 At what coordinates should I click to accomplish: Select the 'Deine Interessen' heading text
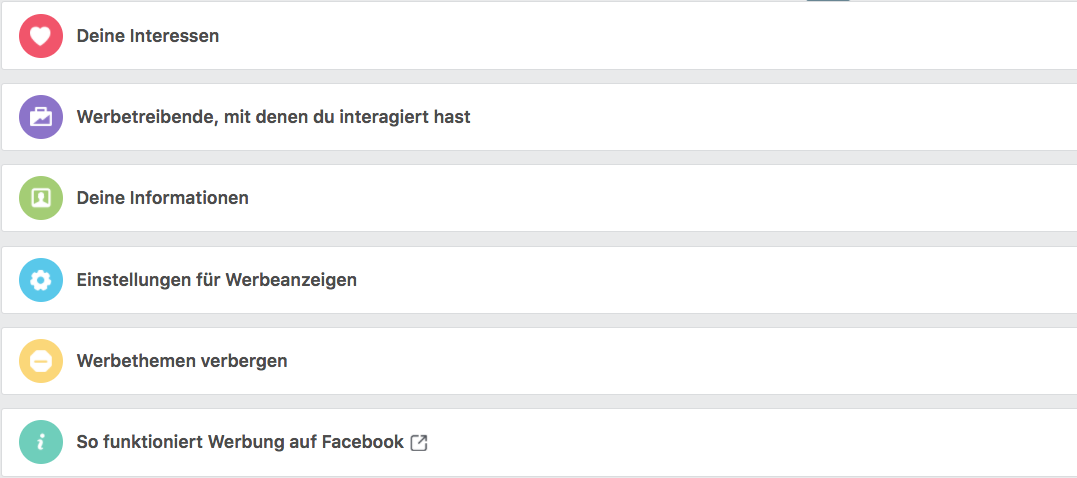148,36
